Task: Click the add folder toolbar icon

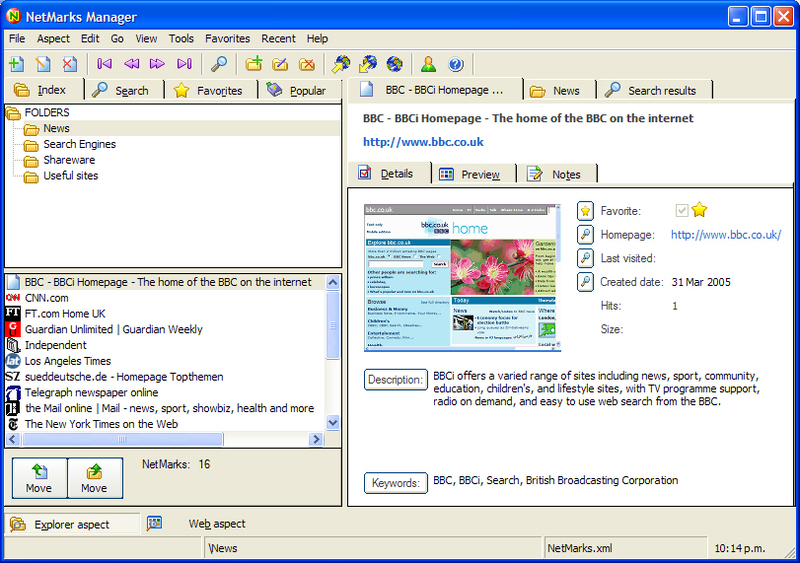Action: 254,64
